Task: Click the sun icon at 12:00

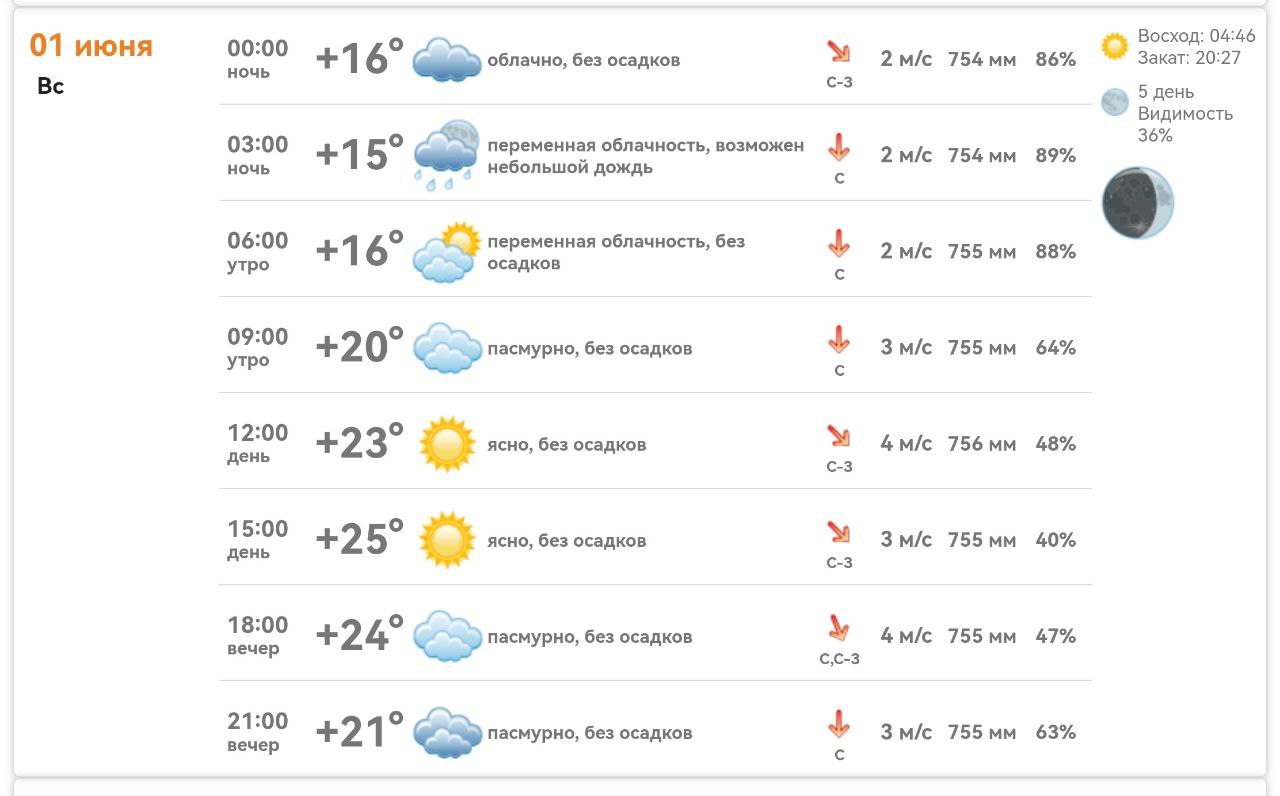Action: (446, 444)
